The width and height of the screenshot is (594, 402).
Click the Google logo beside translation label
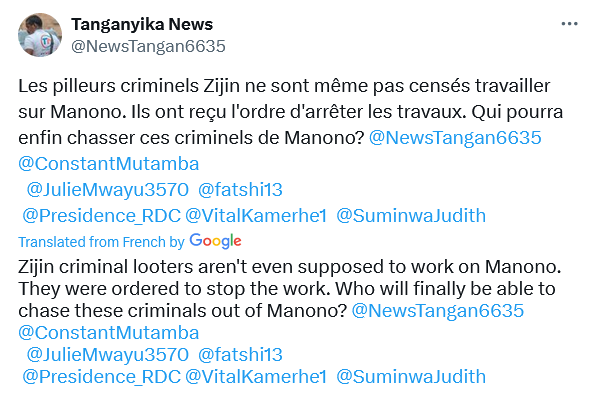[215, 241]
